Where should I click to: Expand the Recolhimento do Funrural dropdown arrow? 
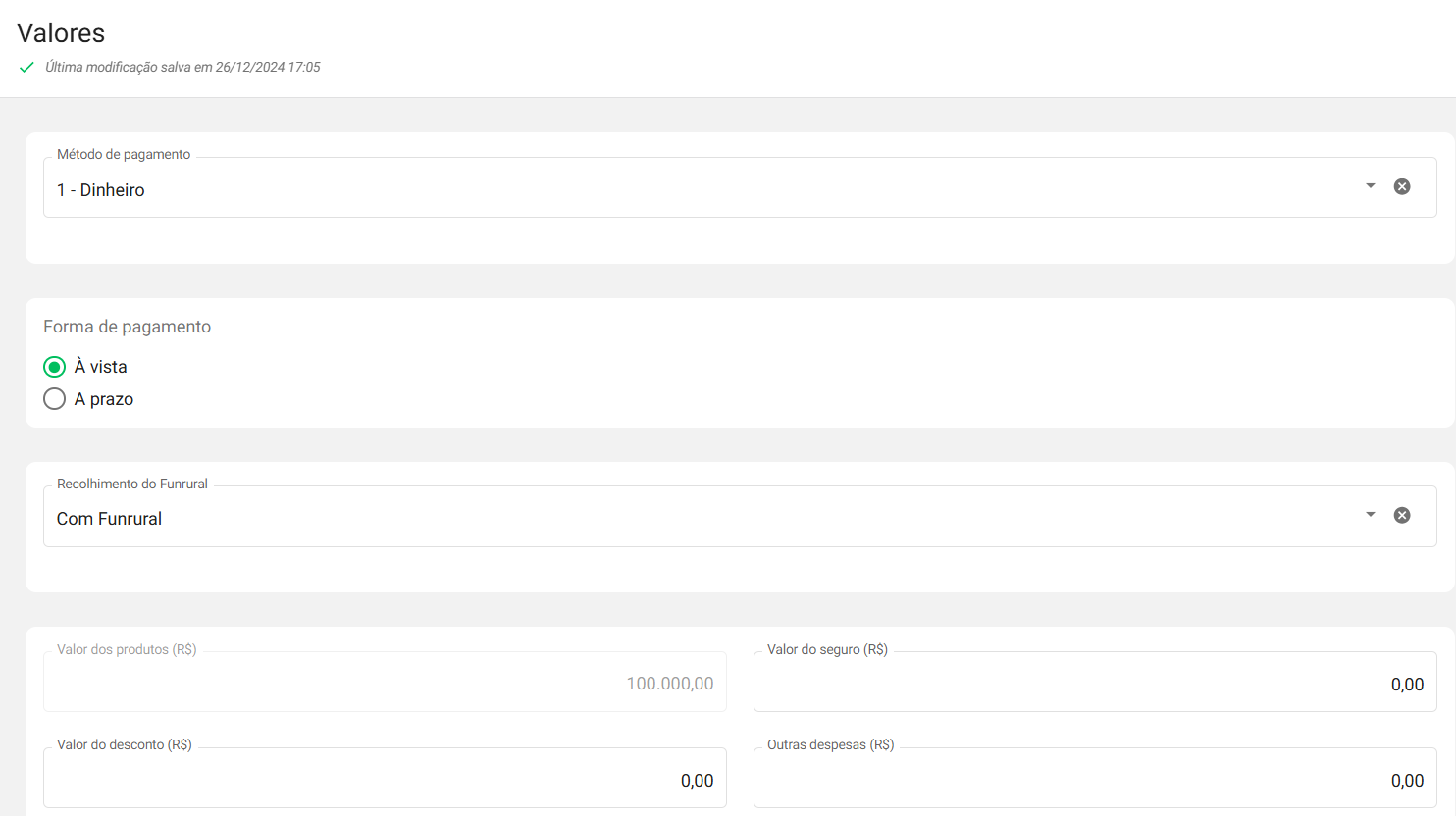1370,515
